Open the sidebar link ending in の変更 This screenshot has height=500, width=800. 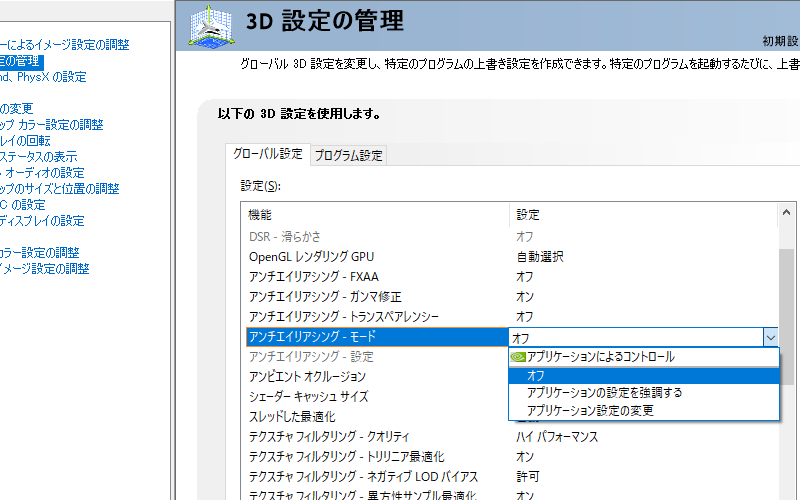coord(16,109)
